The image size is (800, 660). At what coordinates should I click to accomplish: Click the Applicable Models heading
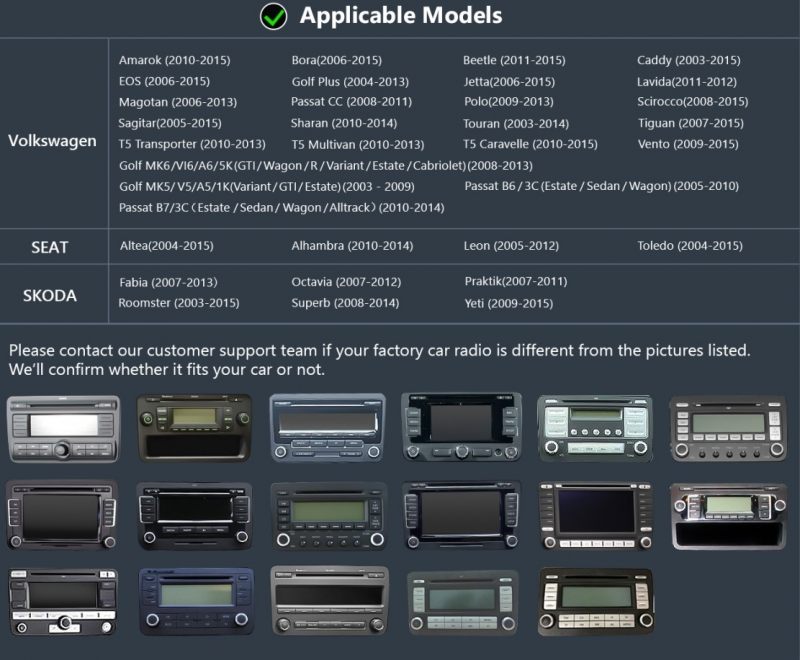pyautogui.click(x=401, y=16)
